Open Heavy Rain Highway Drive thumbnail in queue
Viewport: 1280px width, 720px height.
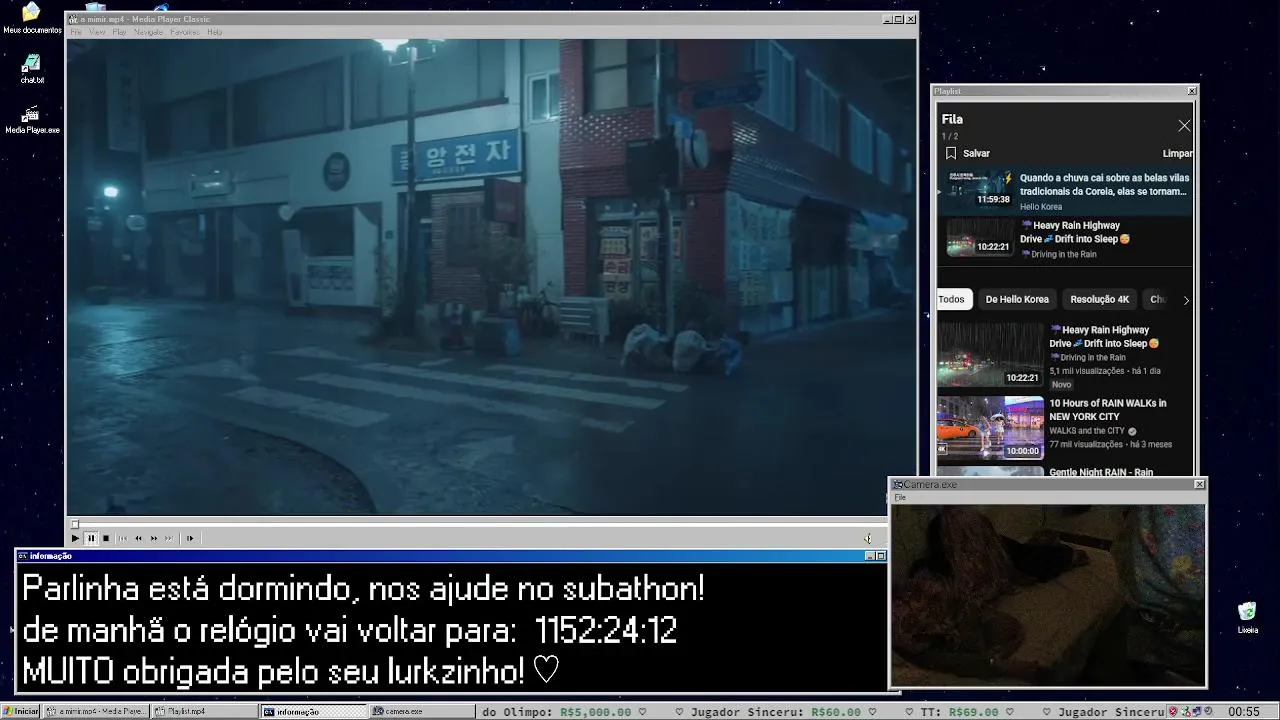coord(980,237)
